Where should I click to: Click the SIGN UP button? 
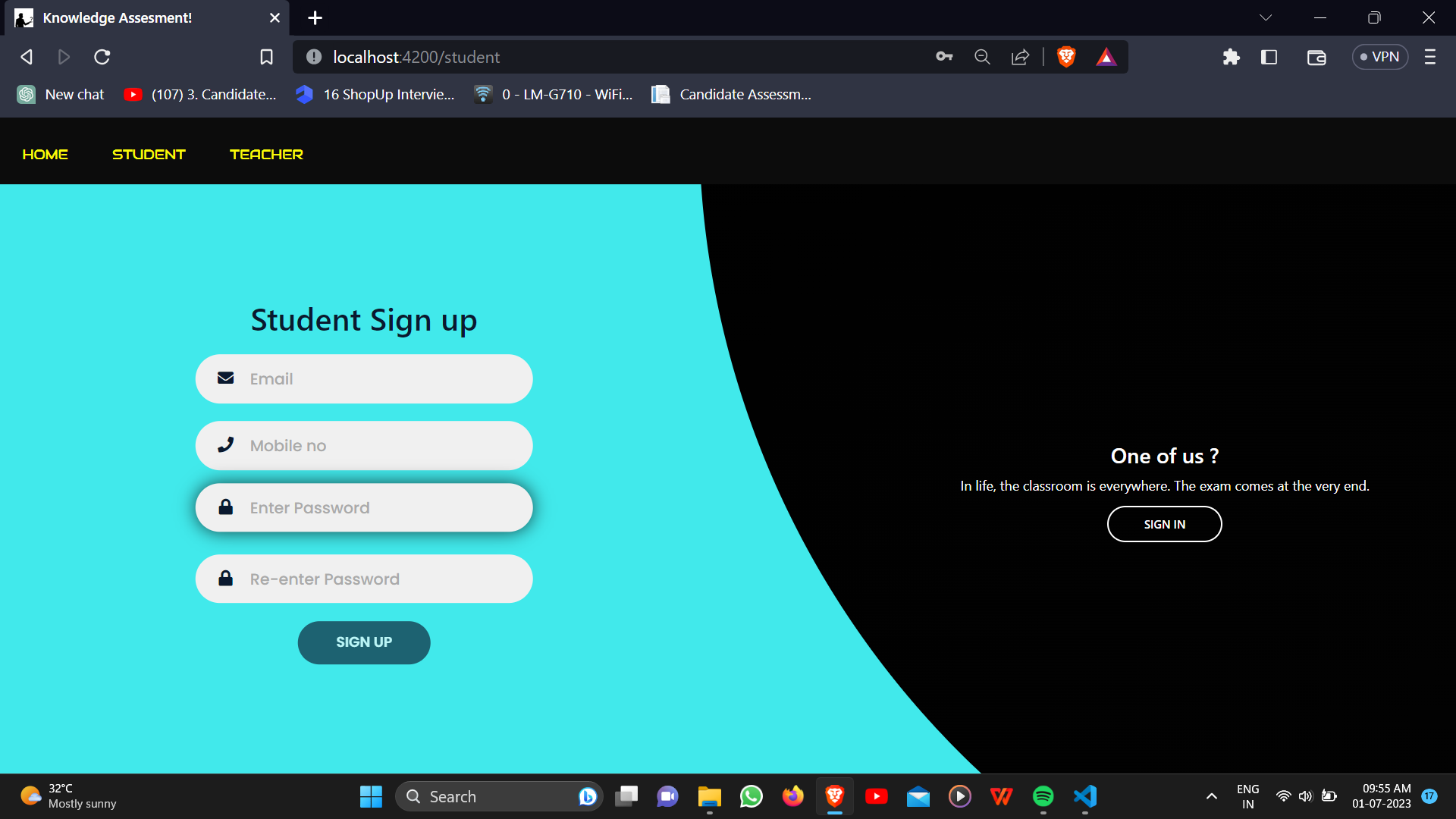tap(363, 642)
